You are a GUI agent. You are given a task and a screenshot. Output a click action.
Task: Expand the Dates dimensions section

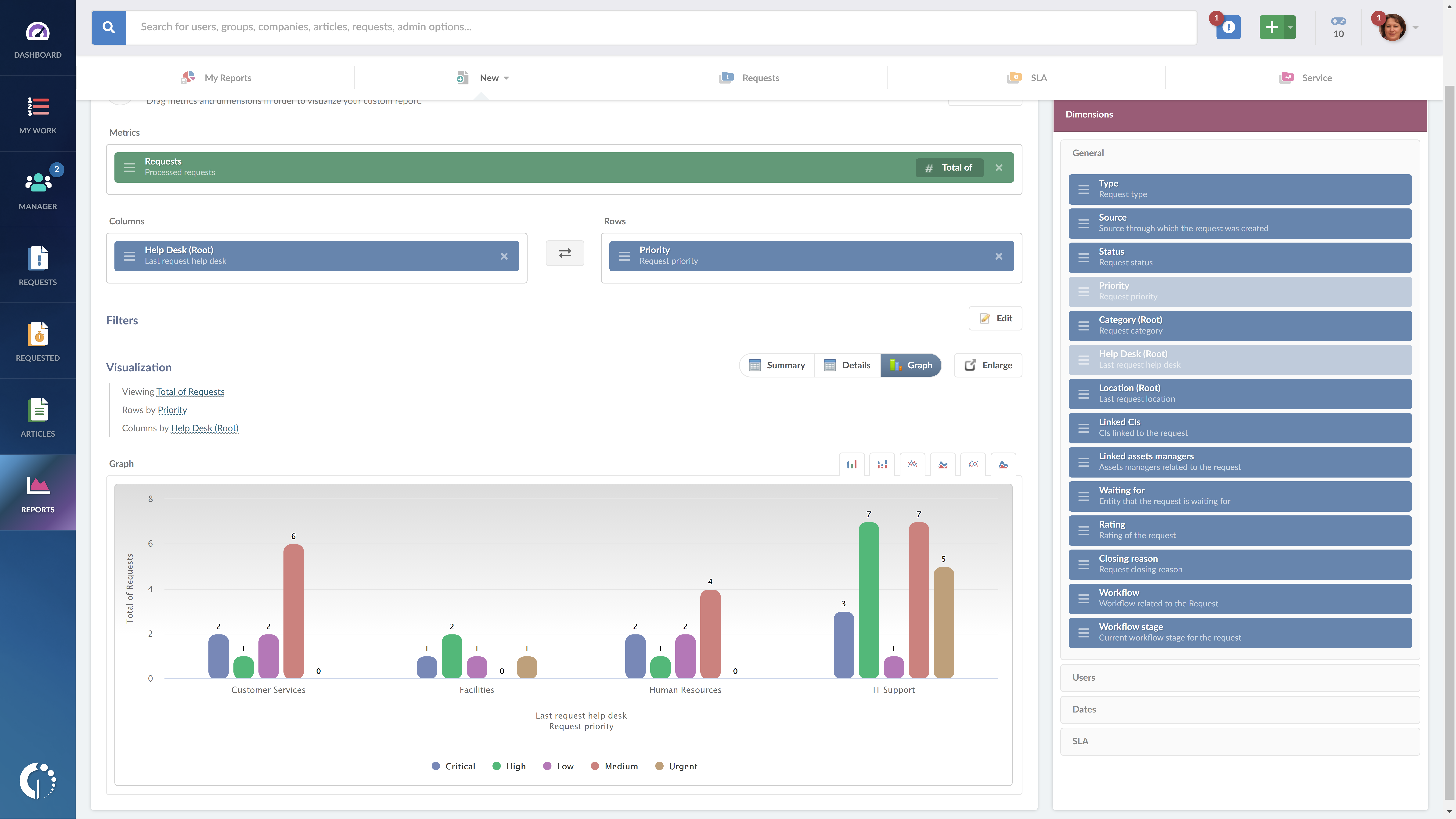[x=1240, y=709]
